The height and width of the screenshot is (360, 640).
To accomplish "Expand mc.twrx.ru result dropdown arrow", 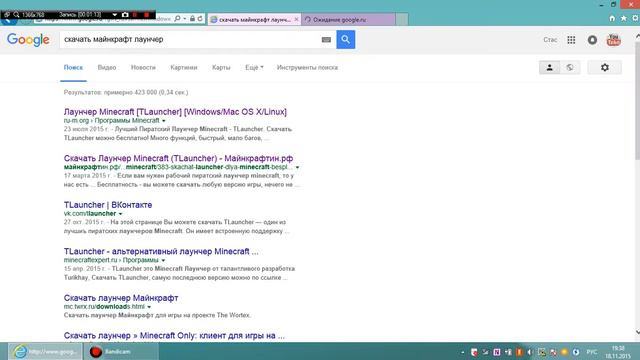I will [149, 307].
